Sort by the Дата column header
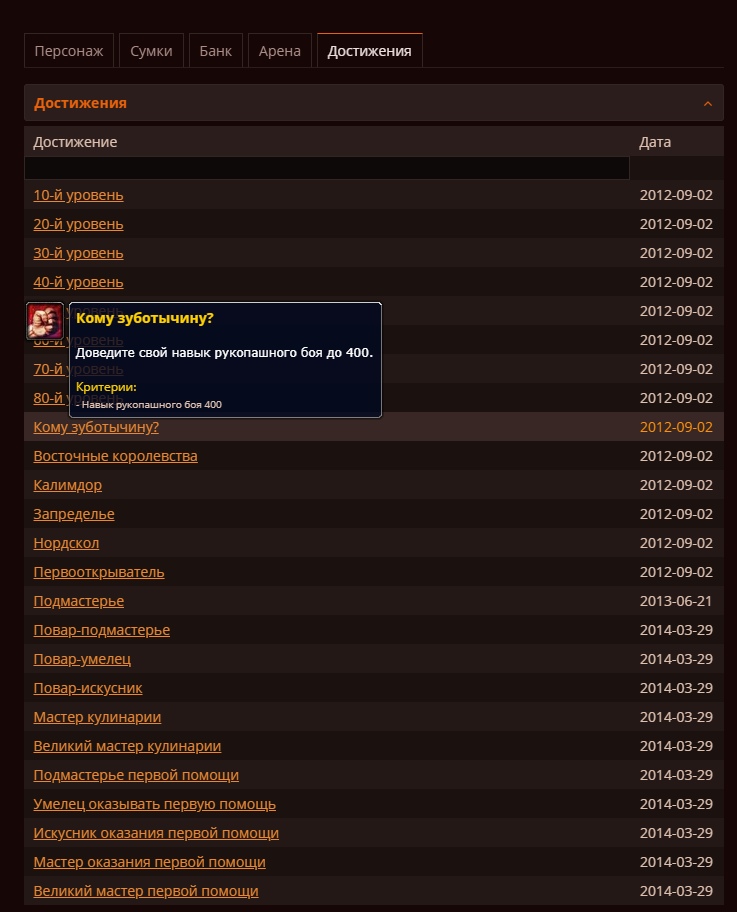This screenshot has width=737, height=912. 655,142
